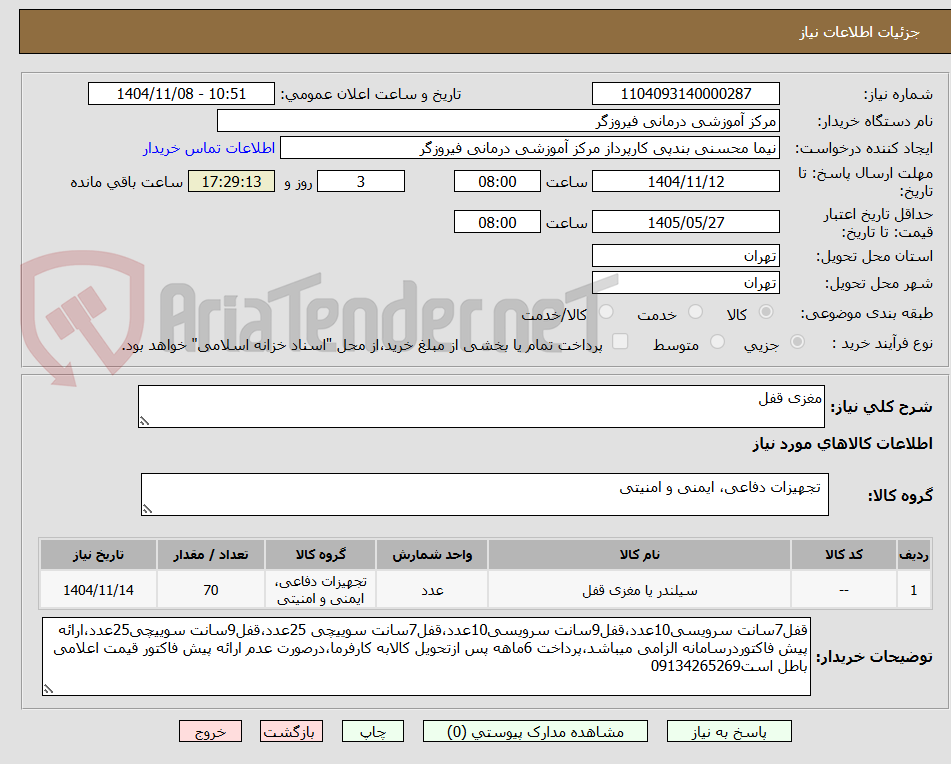Screen dimensions: 951x764
Task: Select the خدمت radio option
Action: (x=694, y=313)
